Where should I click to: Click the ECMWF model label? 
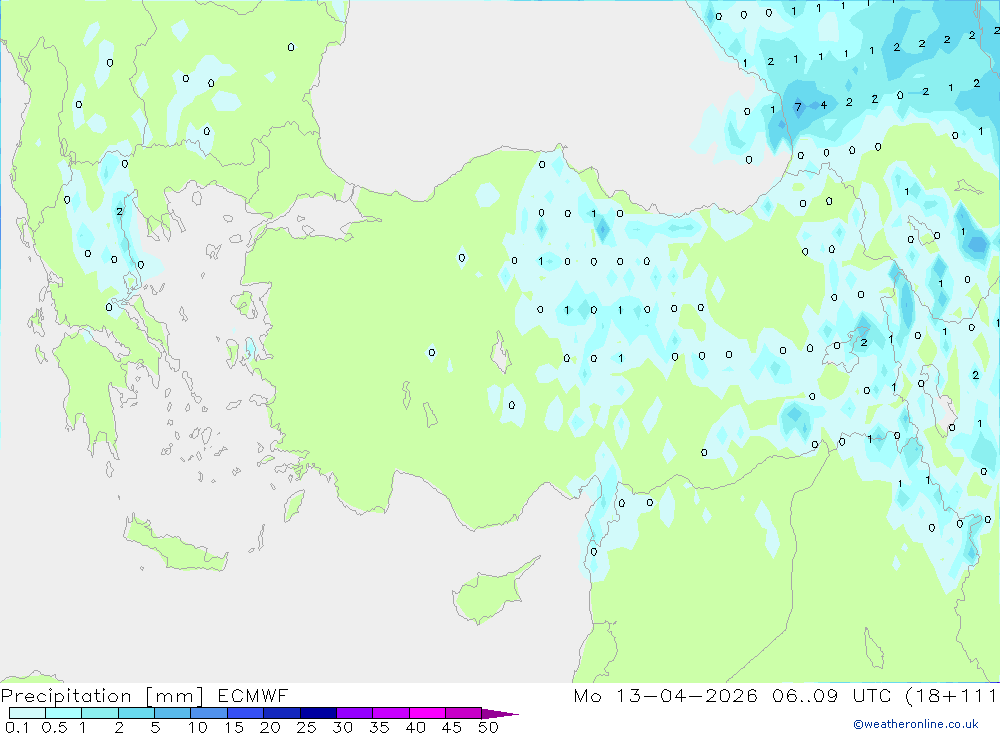pos(253,695)
